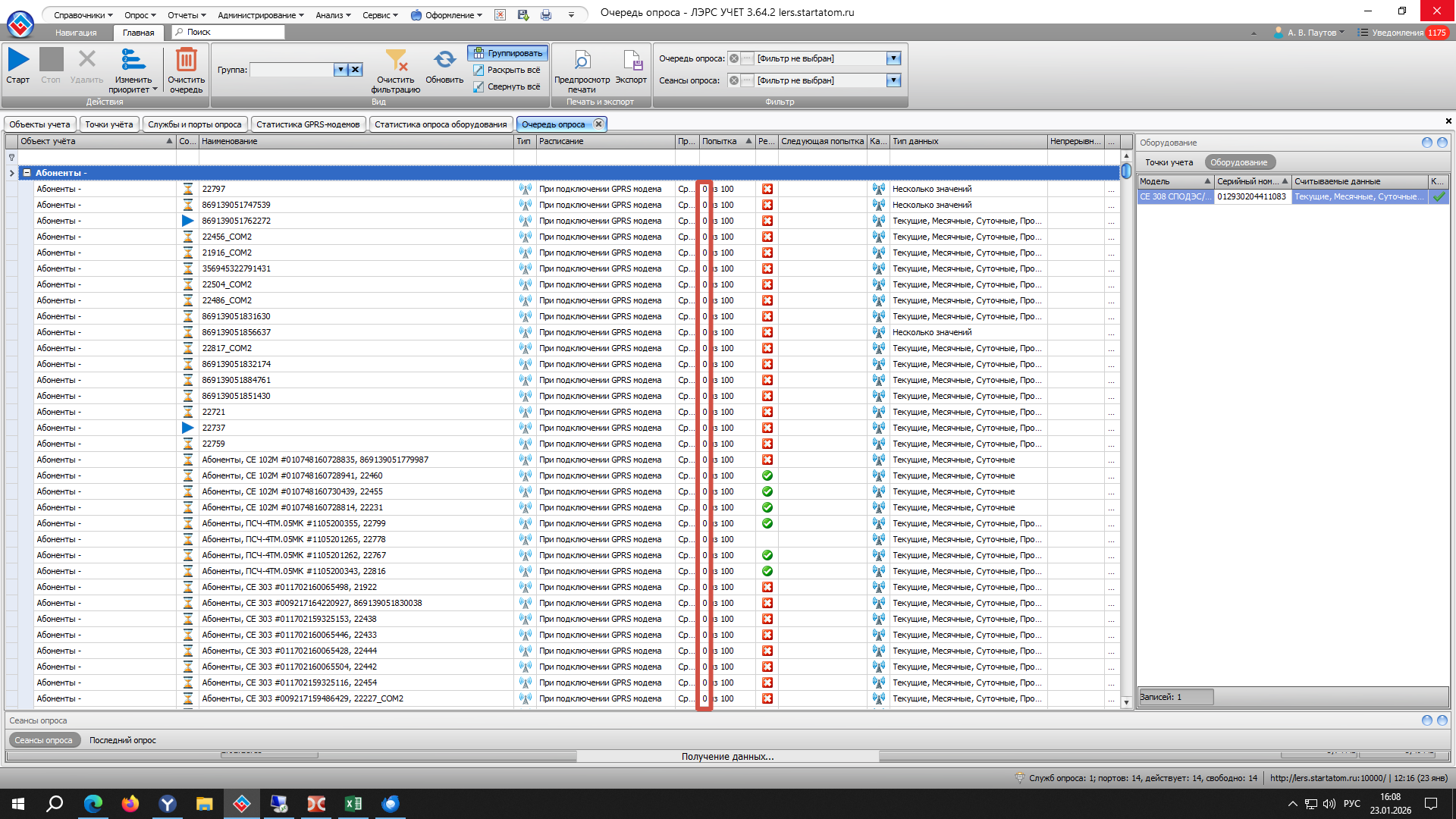Open Предпросмотр печати
The width and height of the screenshot is (1456, 819).
[x=582, y=60]
